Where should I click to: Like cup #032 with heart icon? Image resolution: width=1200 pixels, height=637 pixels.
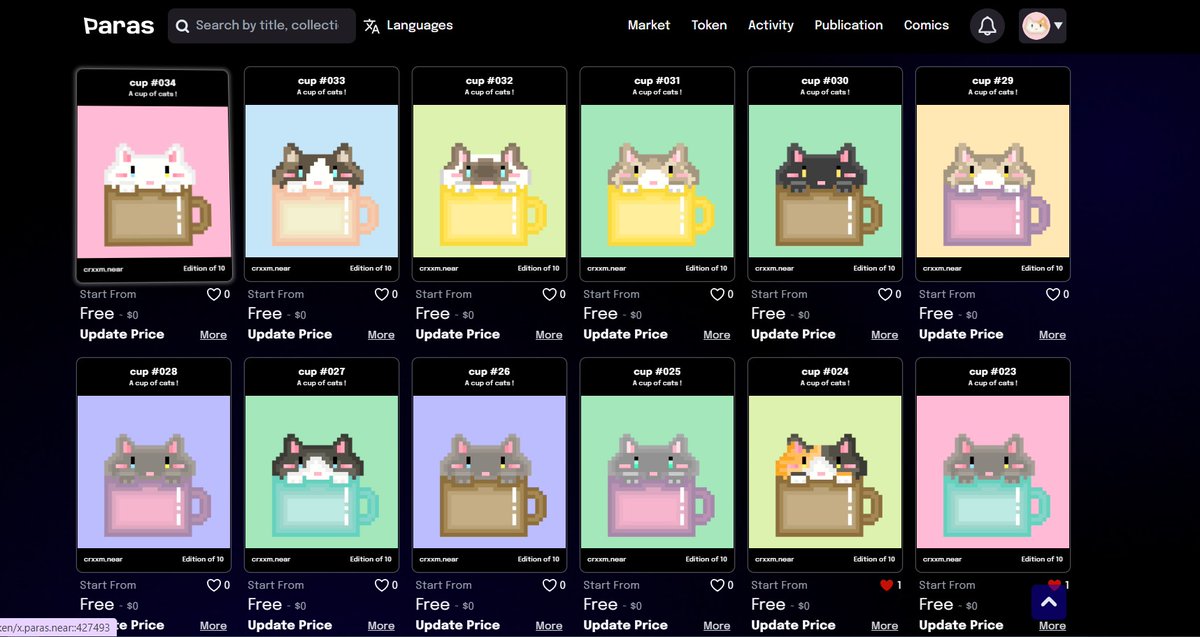pyautogui.click(x=549, y=294)
